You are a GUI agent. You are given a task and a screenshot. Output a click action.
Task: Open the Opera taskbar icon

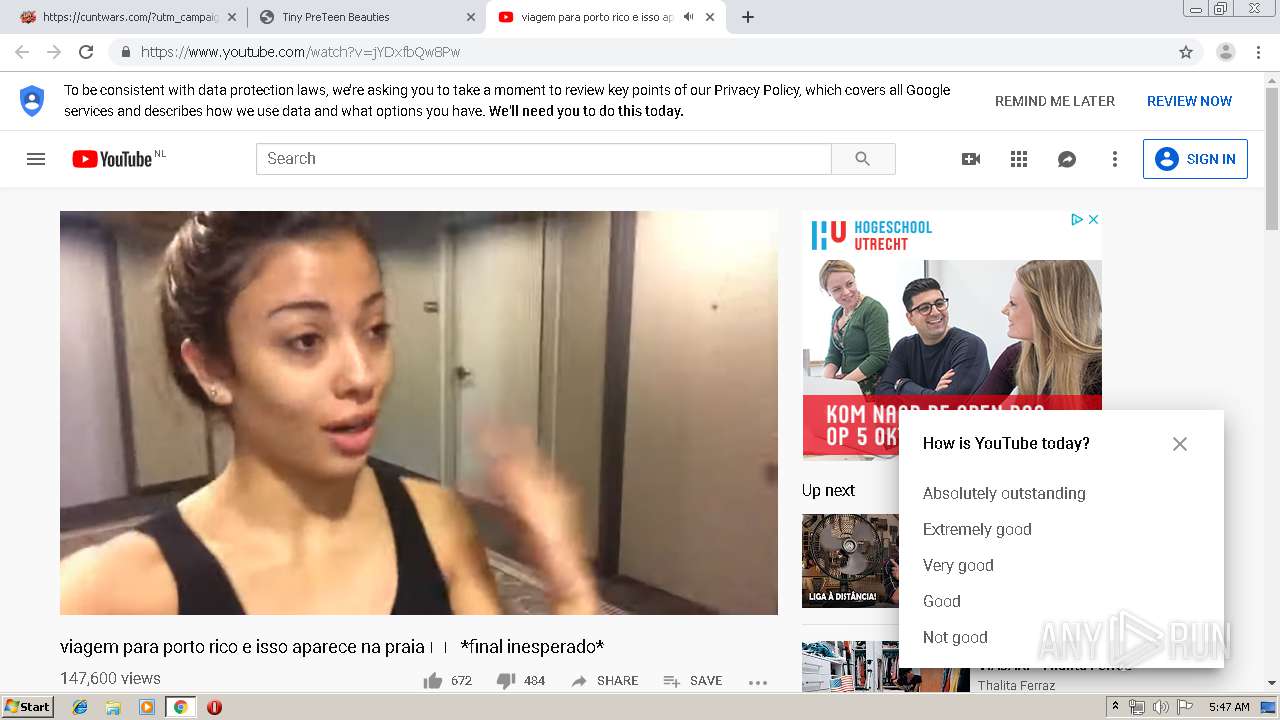click(214, 707)
